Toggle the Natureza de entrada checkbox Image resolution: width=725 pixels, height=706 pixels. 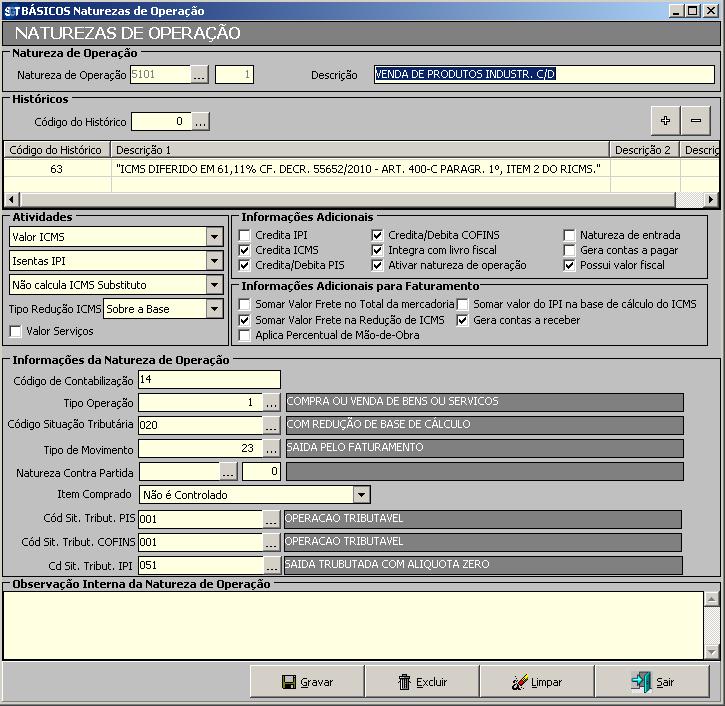tap(570, 235)
